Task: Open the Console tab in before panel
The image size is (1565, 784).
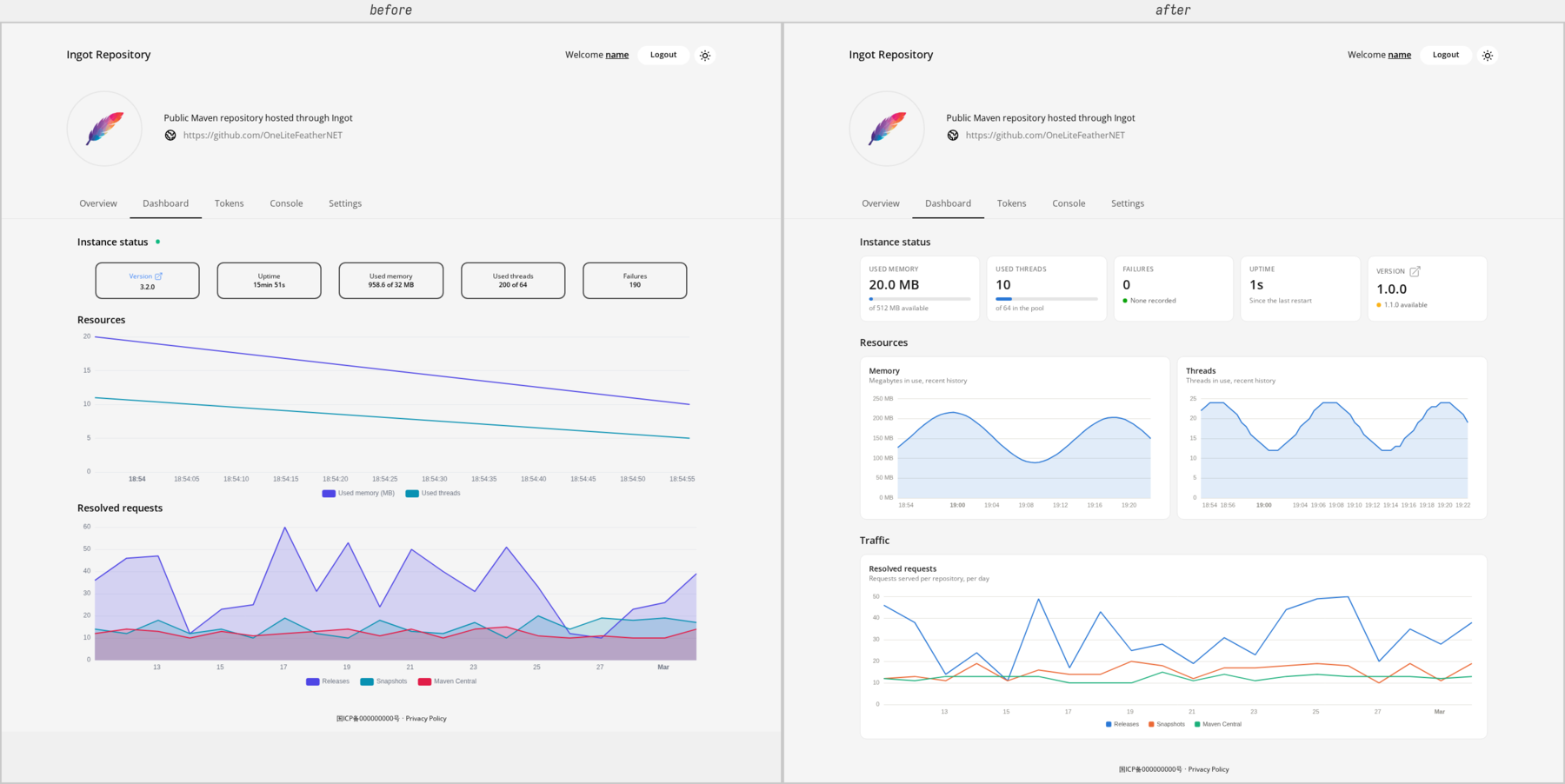Action: 286,203
